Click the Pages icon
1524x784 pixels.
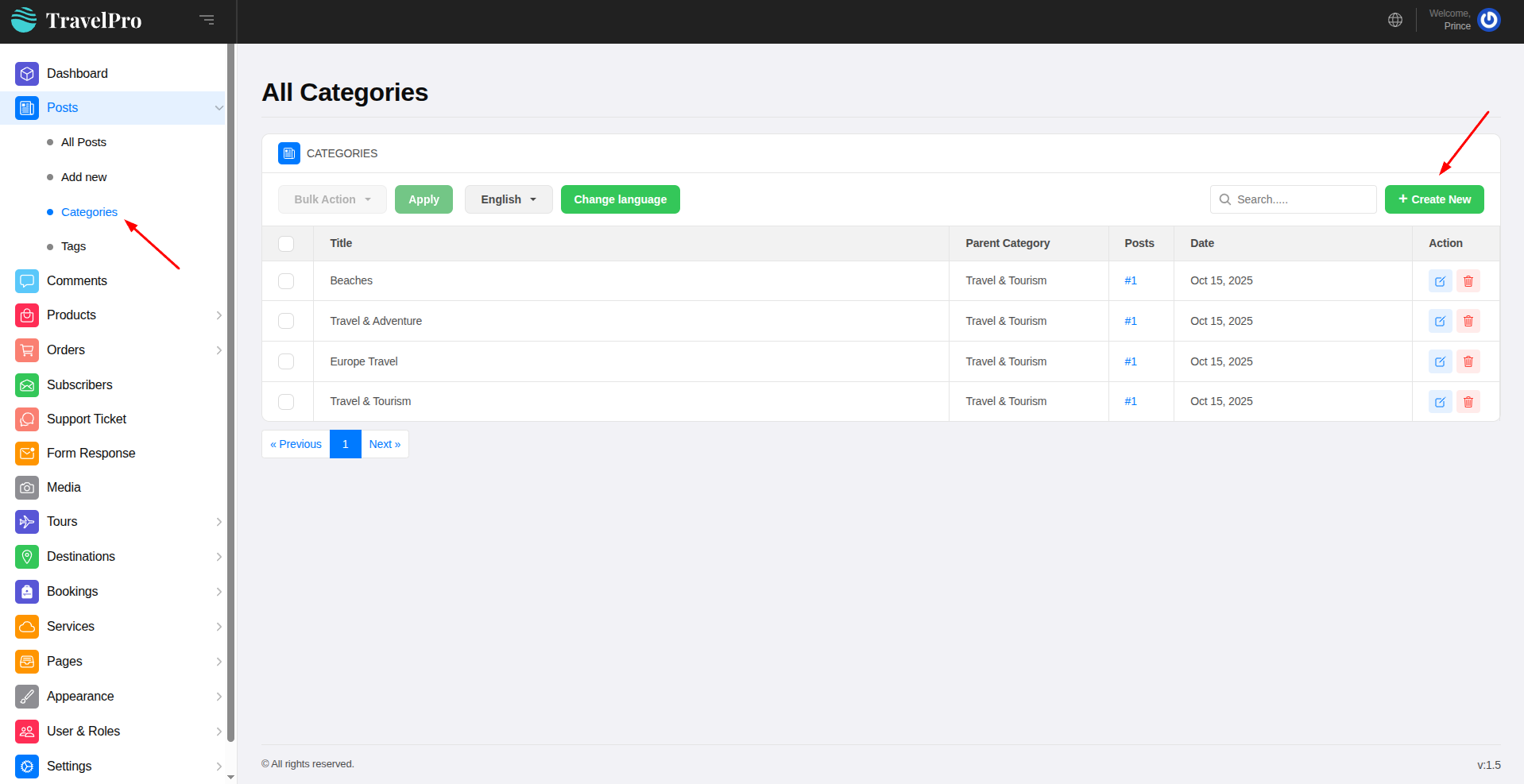[27, 662]
